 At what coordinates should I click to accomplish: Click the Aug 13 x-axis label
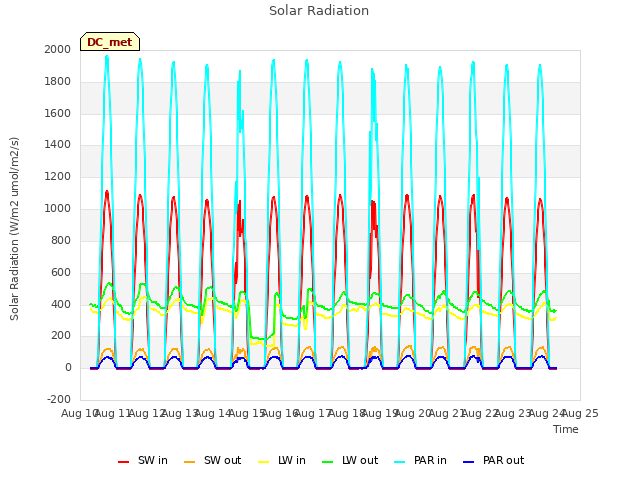[180, 413]
